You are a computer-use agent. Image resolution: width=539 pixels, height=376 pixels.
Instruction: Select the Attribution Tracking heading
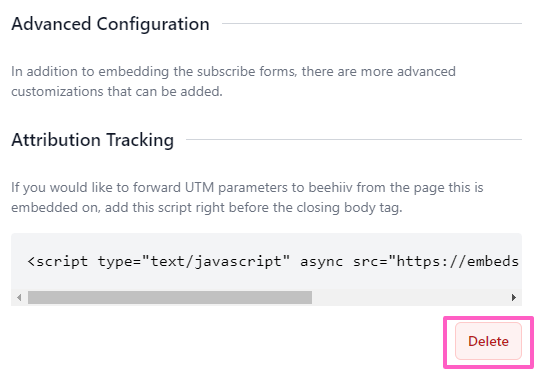(92, 140)
